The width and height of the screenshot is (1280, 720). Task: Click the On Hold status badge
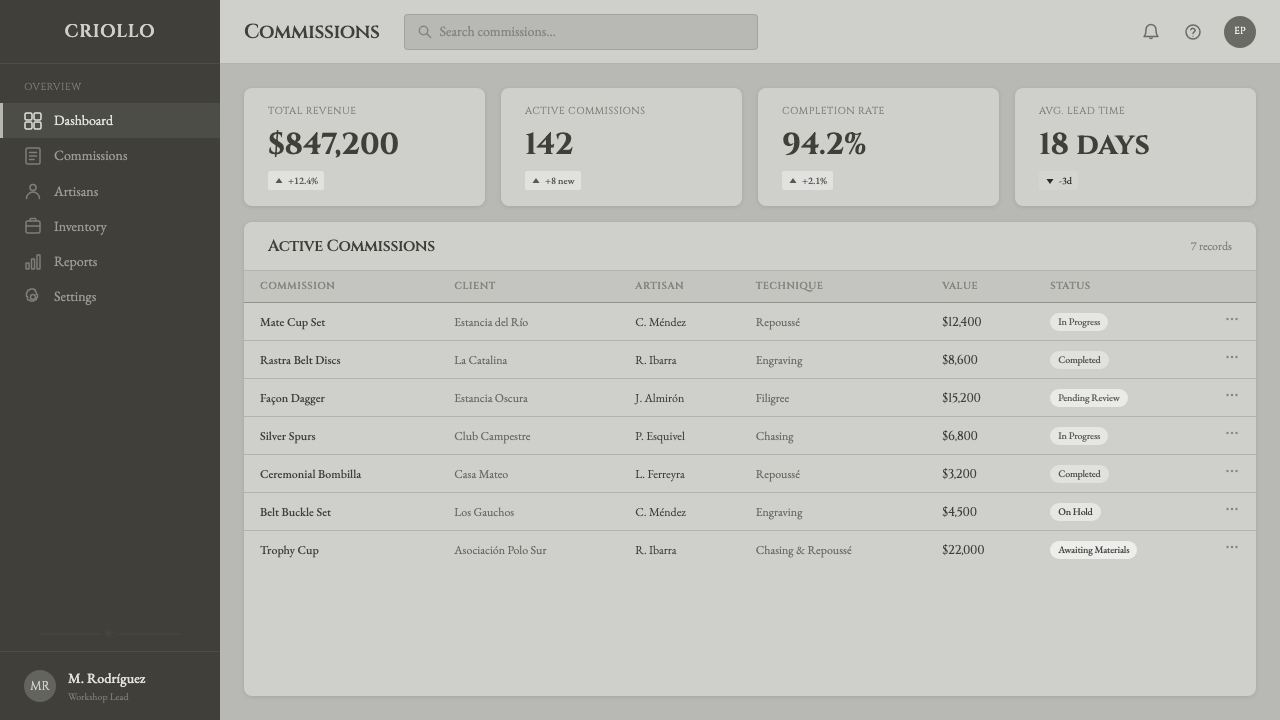(x=1075, y=512)
